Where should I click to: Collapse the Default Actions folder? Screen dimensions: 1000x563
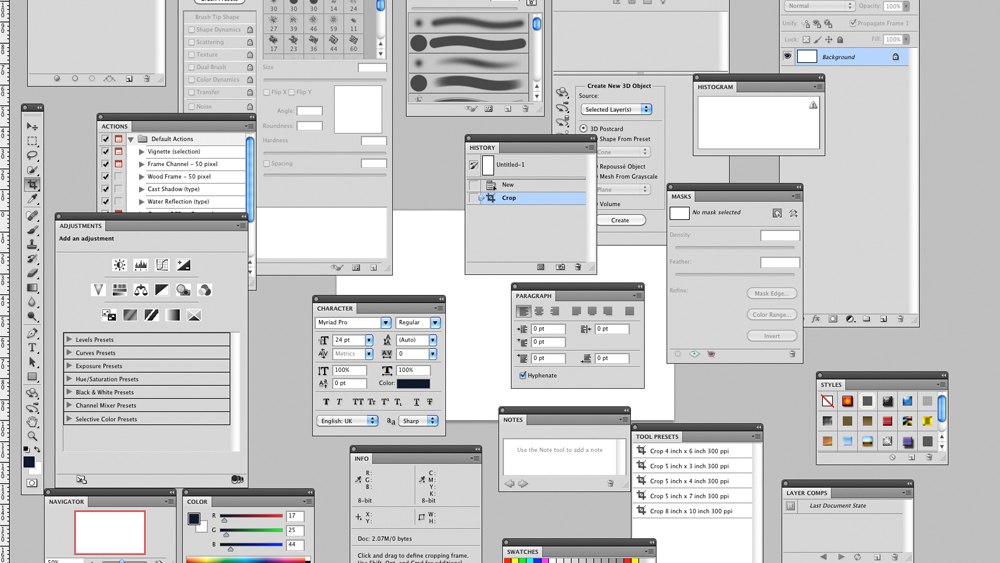tap(131, 139)
